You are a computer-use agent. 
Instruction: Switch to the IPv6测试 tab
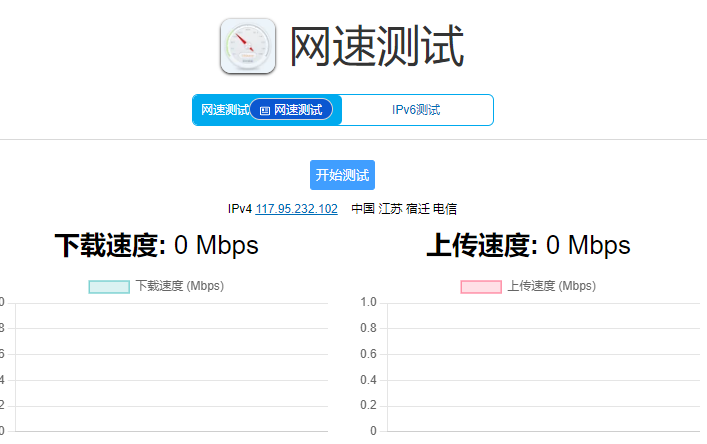[x=416, y=110]
